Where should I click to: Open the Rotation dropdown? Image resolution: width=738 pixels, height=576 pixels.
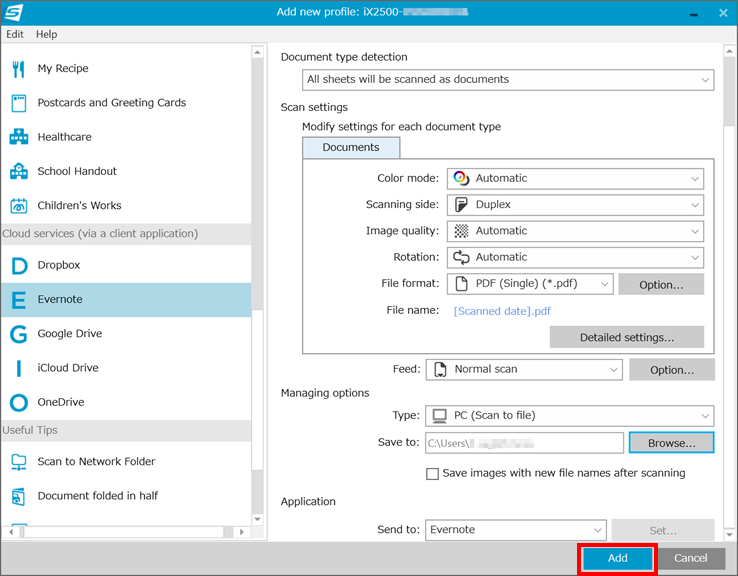575,258
